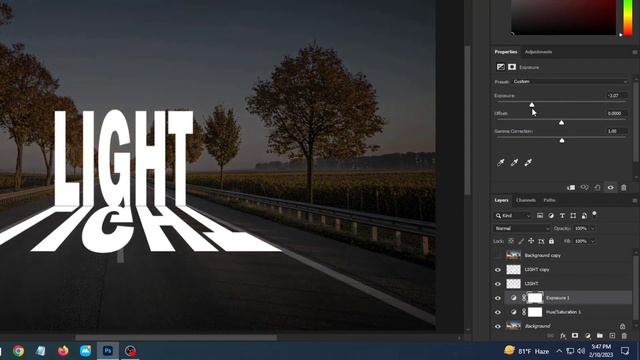View the previous state of the adjustment
This screenshot has width=640, height=360.
584,187
